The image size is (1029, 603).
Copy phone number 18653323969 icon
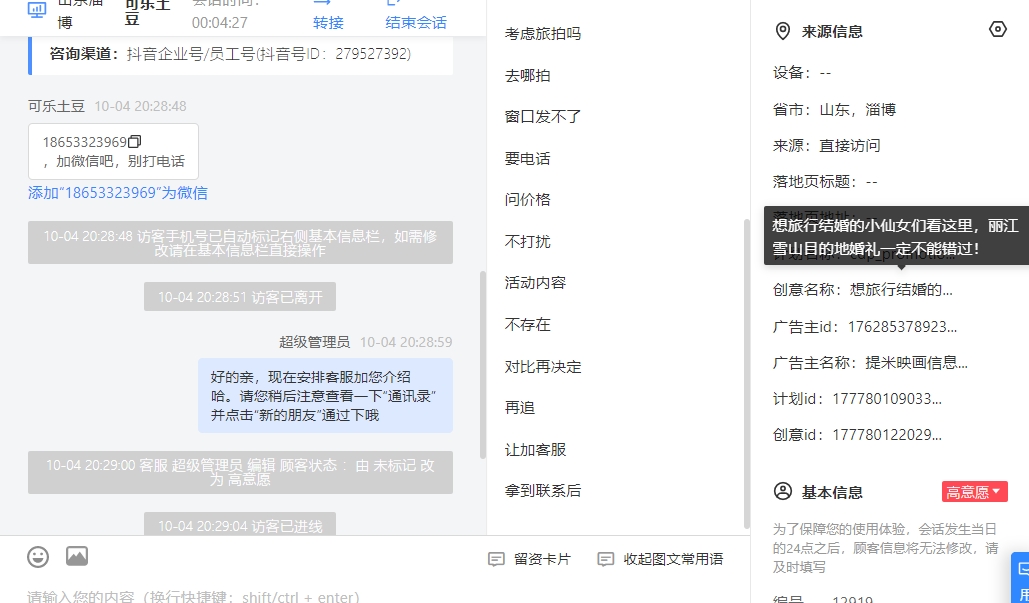[135, 142]
